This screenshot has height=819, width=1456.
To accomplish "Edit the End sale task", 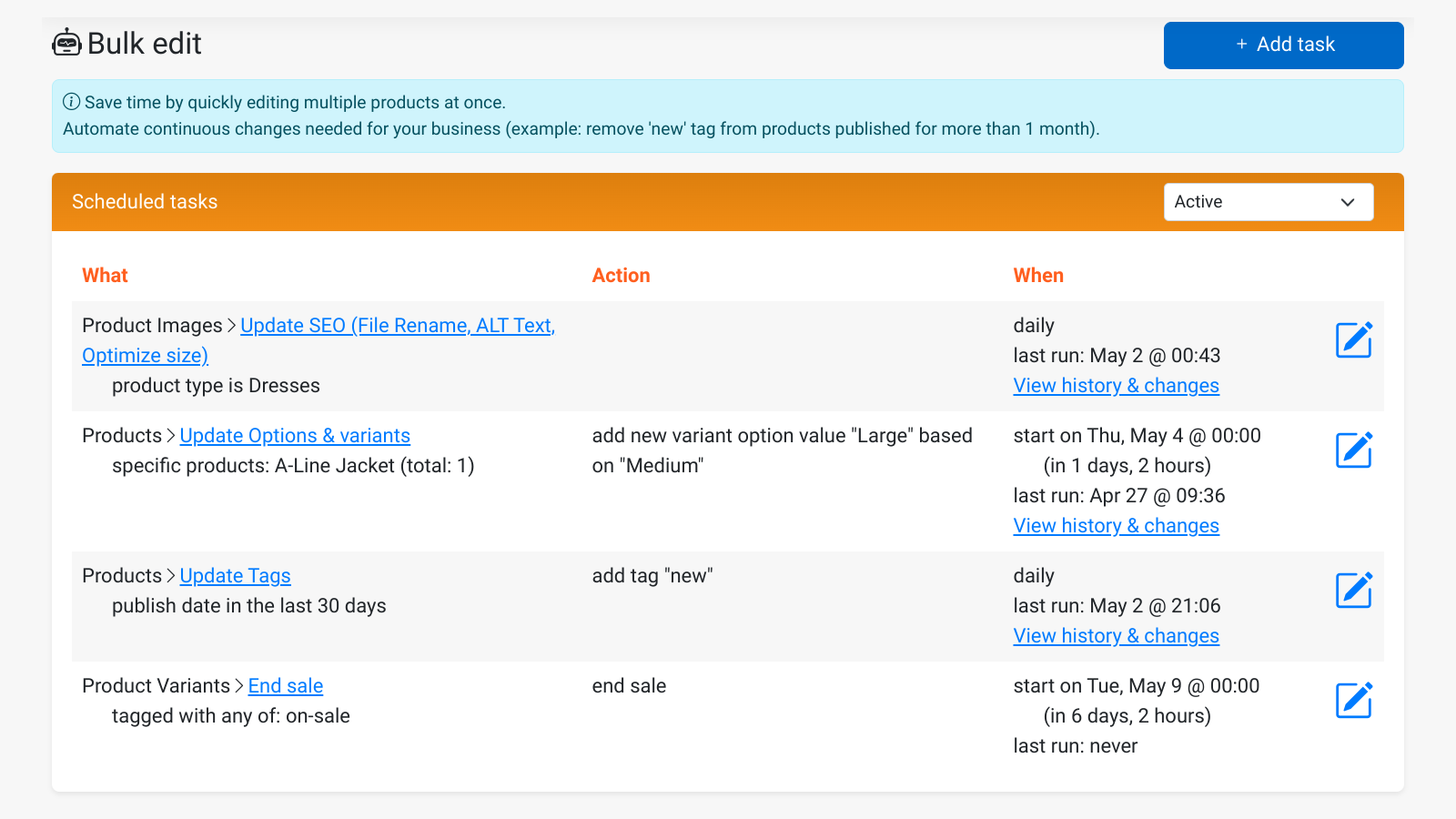I will pos(1353,701).
